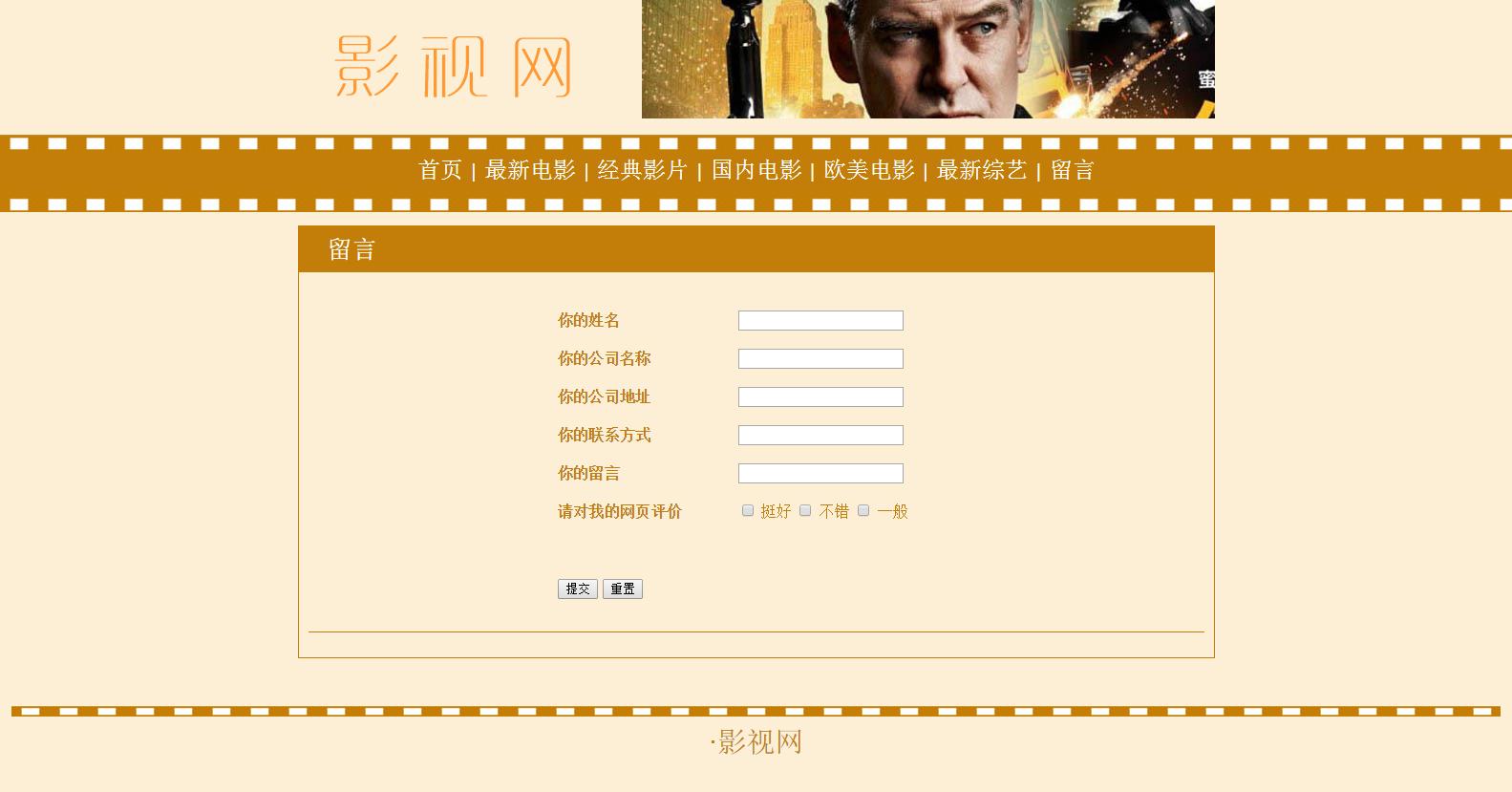Click the 重置 reset button
Viewport: 1512px width, 792px height.
tap(623, 589)
